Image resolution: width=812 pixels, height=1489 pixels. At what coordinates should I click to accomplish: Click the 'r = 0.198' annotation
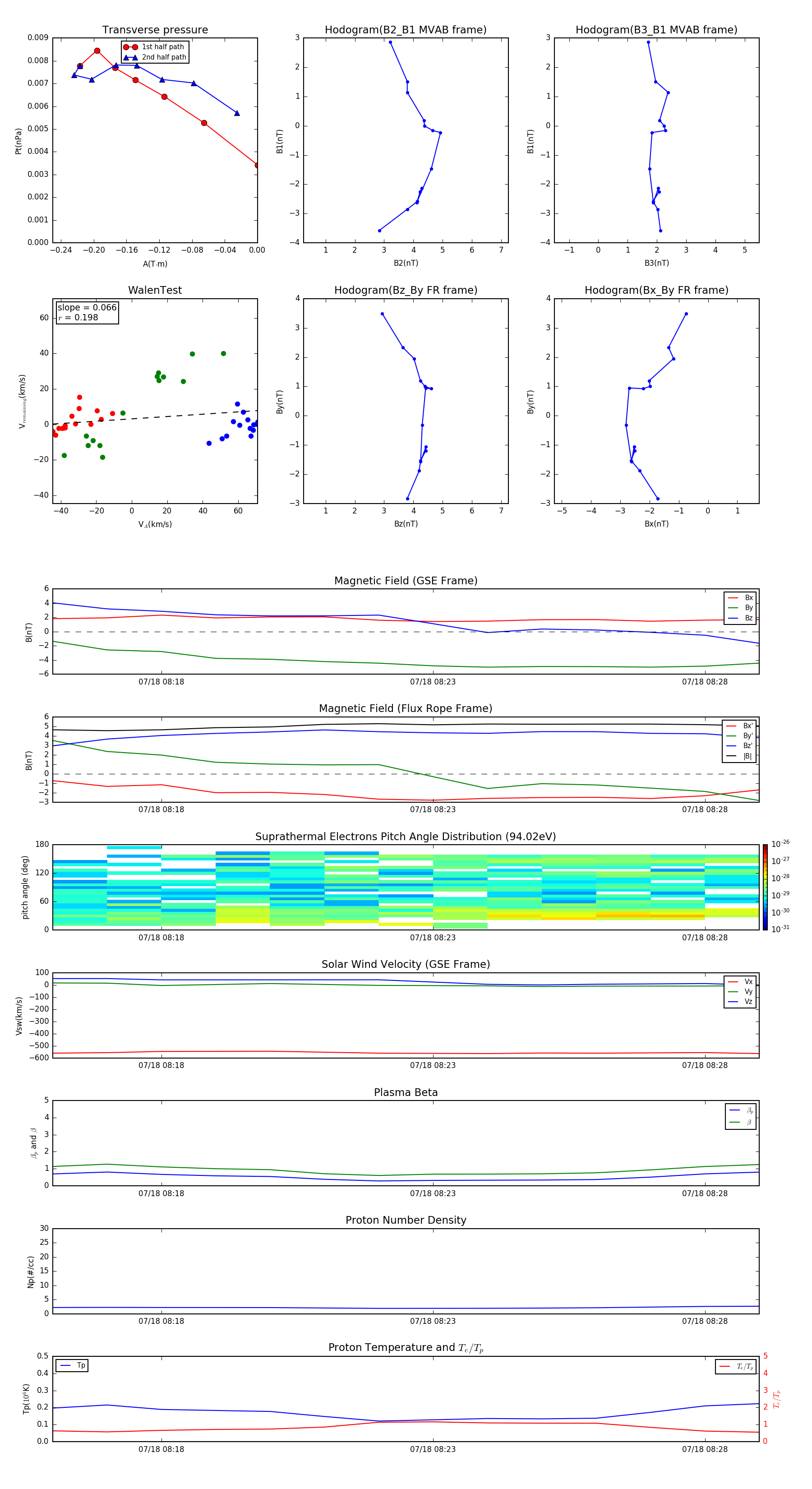point(78,317)
